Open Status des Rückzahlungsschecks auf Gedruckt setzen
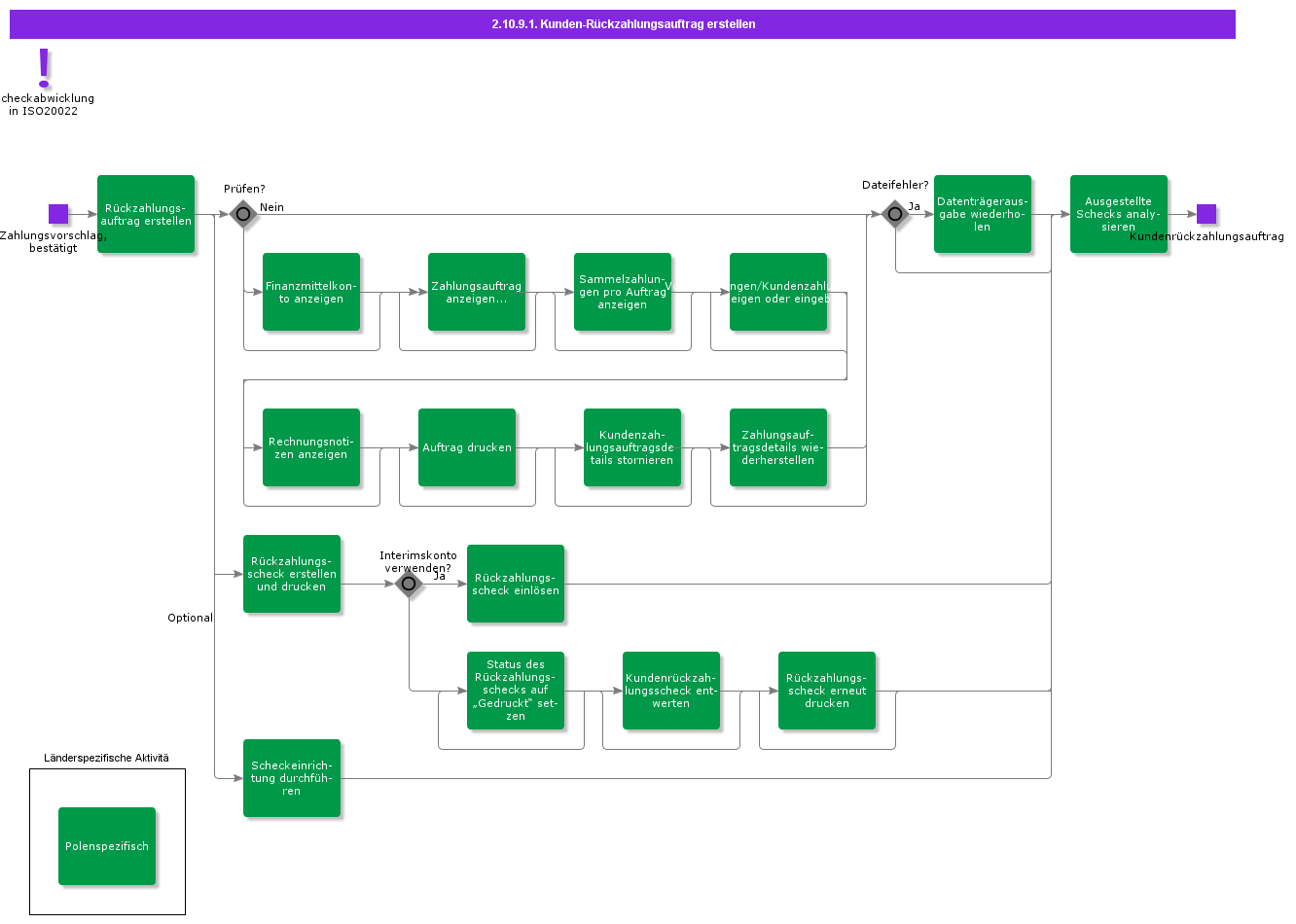The image size is (1296, 924). [x=516, y=691]
